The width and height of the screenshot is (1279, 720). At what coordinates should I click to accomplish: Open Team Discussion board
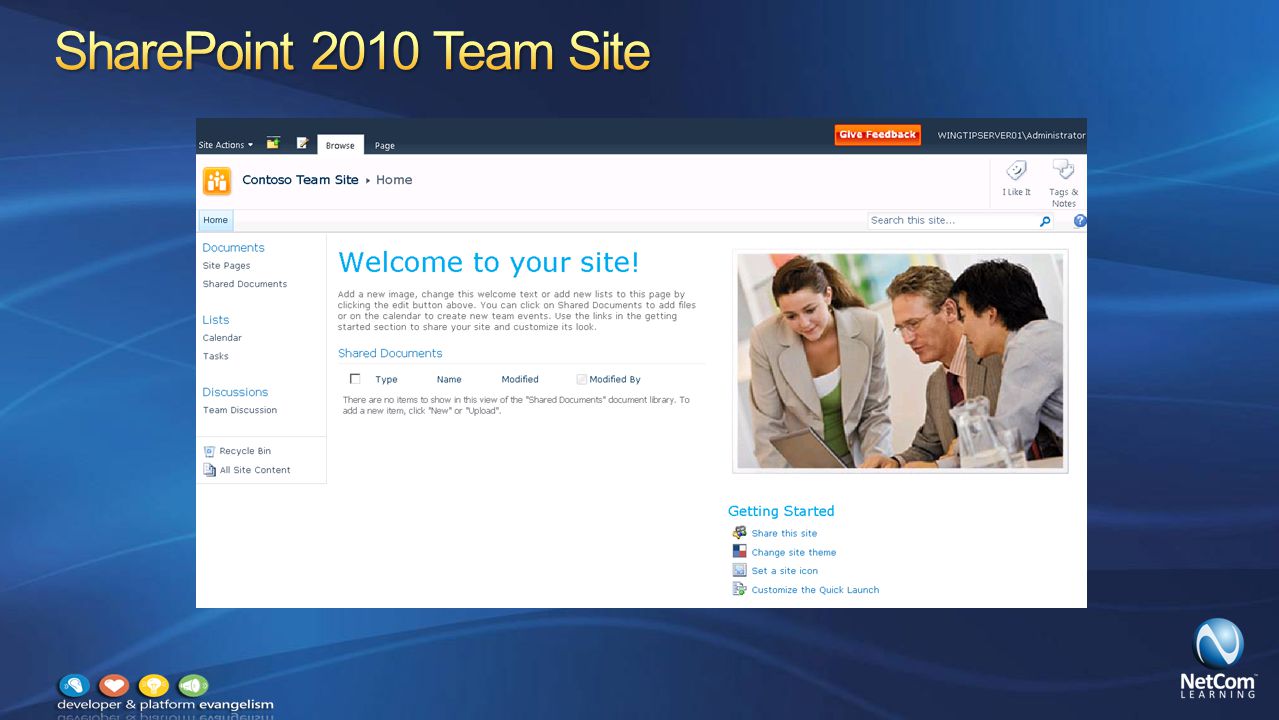[x=240, y=410]
